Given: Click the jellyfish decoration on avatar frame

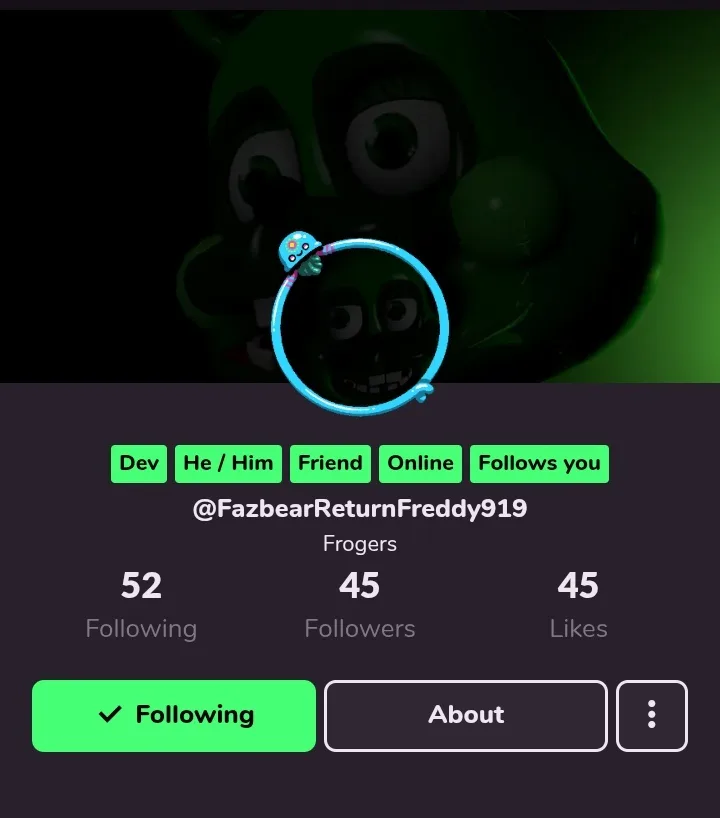Looking at the screenshot, I should click(300, 253).
